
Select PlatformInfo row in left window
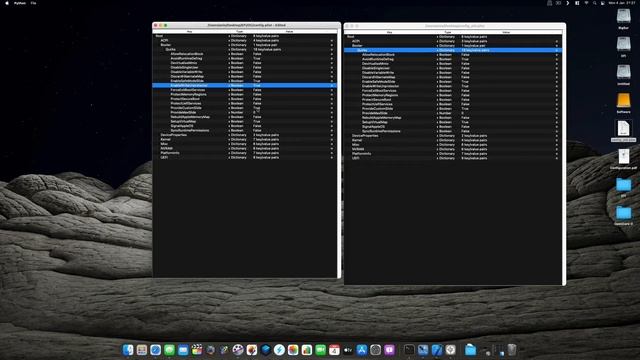(244, 153)
